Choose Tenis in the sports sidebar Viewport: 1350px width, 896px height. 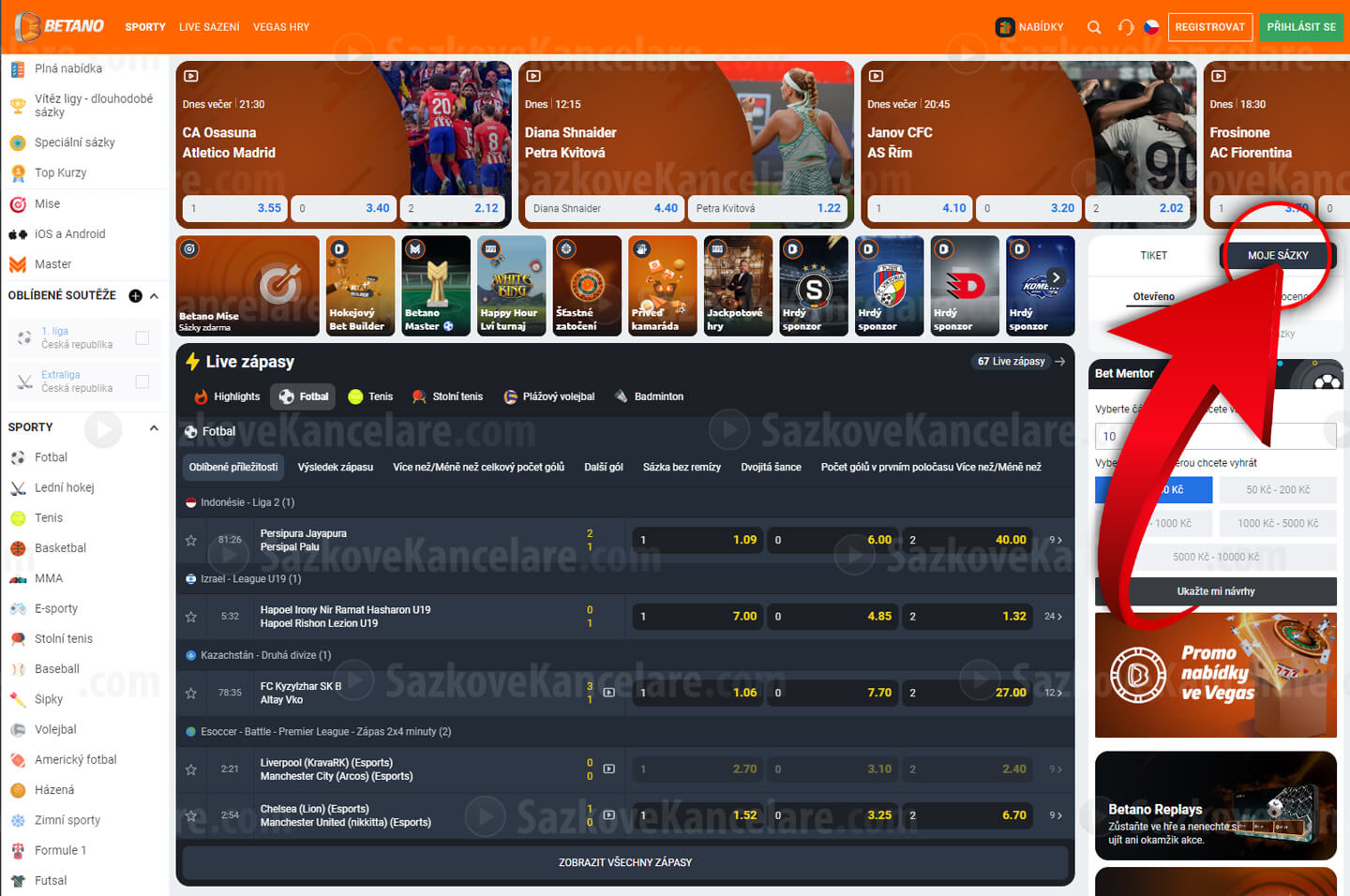point(49,517)
